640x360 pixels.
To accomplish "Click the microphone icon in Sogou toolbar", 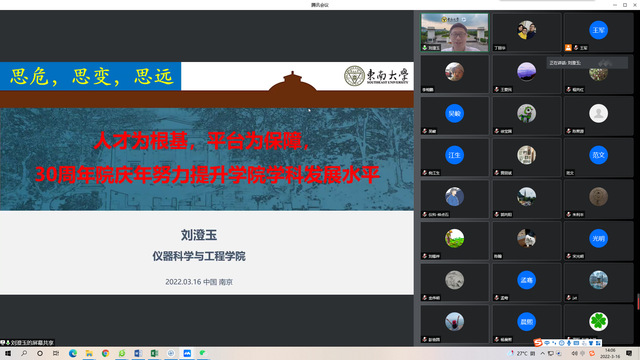I will (569, 343).
